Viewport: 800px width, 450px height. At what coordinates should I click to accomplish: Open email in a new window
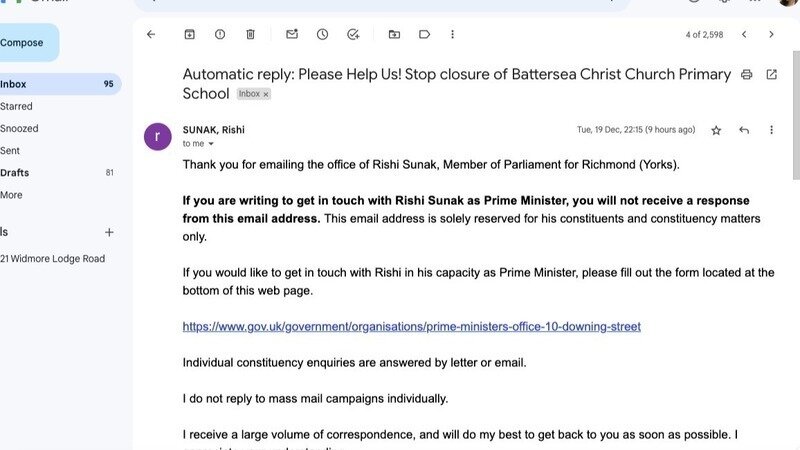(x=771, y=75)
